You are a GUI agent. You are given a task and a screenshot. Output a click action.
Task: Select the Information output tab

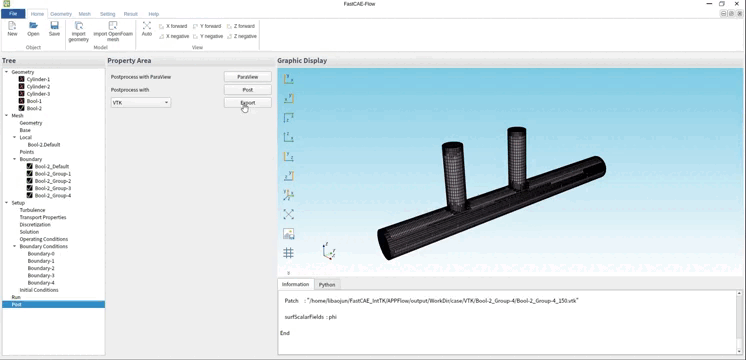coord(295,284)
